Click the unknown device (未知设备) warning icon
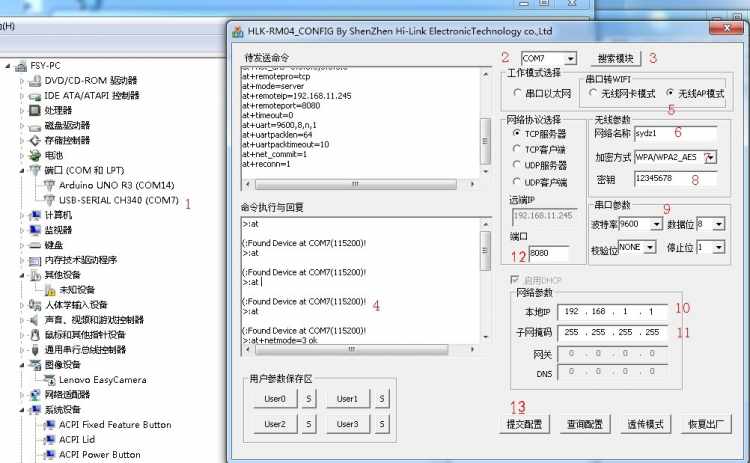750x463 pixels. [50, 290]
